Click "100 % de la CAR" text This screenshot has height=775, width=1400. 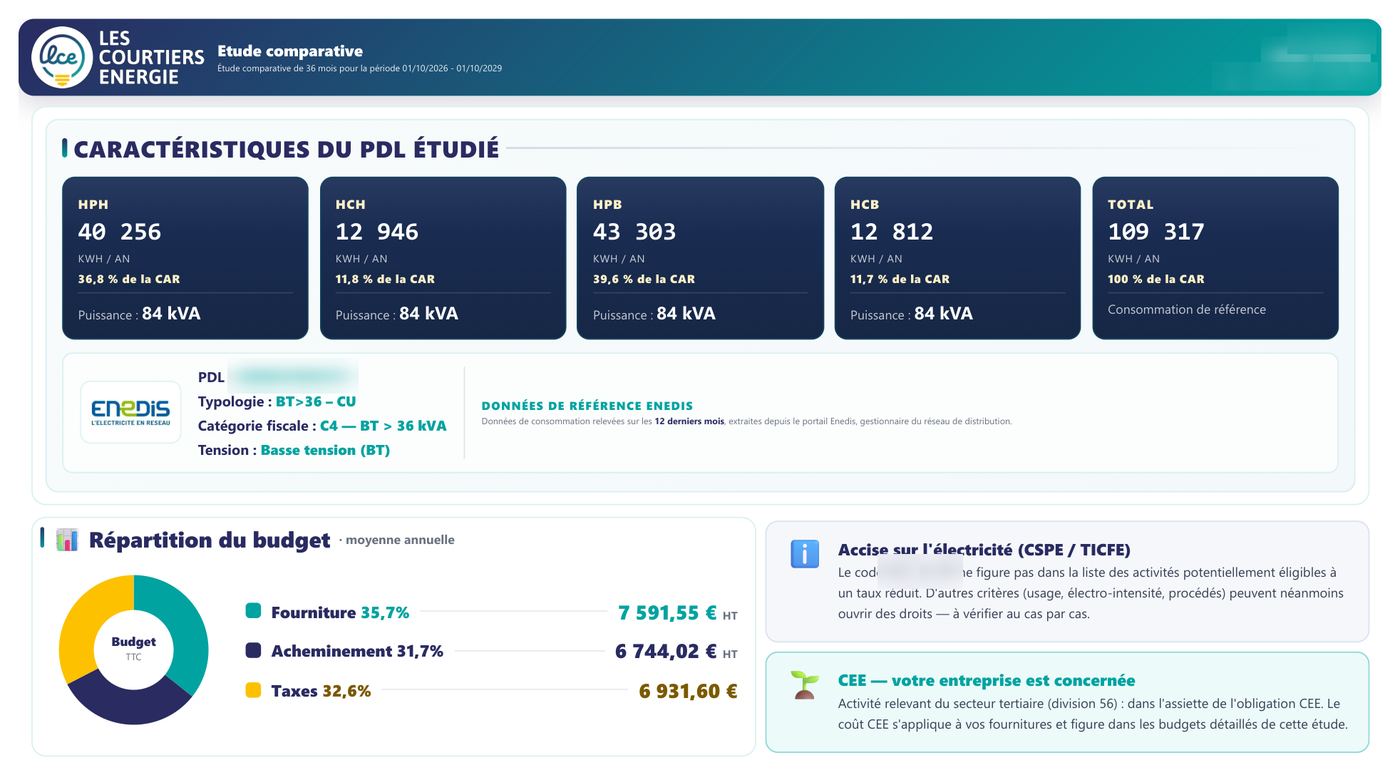click(x=1156, y=279)
